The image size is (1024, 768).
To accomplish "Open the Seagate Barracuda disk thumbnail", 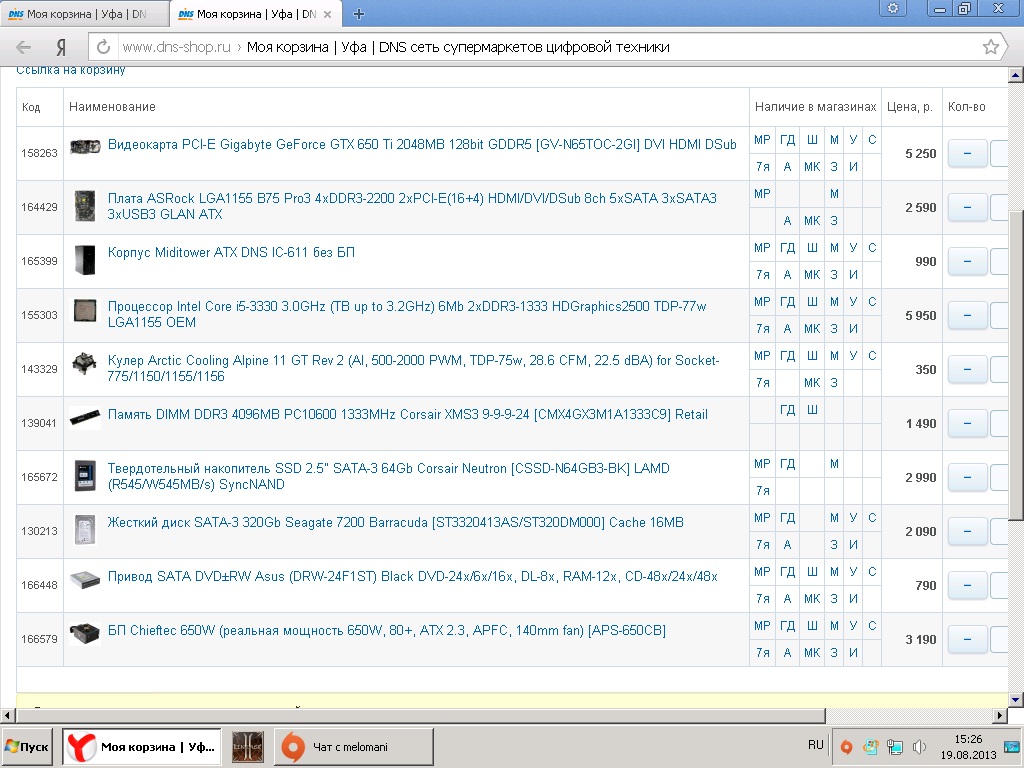I will [85, 529].
